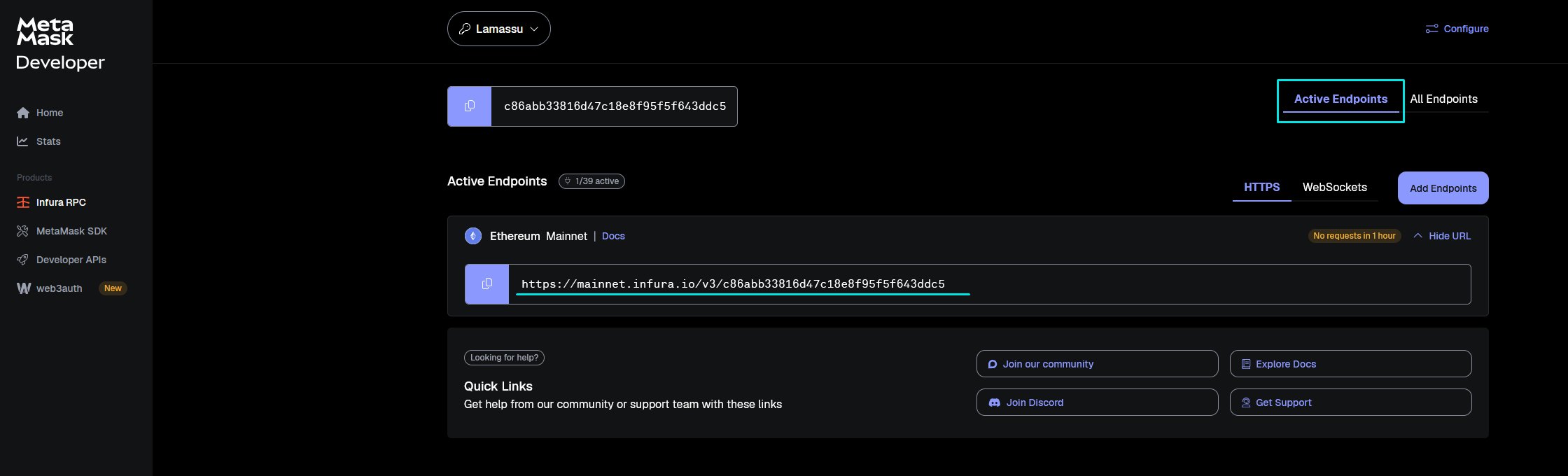Click the Explore Docs button
The image size is (1568, 476).
(x=1351, y=364)
